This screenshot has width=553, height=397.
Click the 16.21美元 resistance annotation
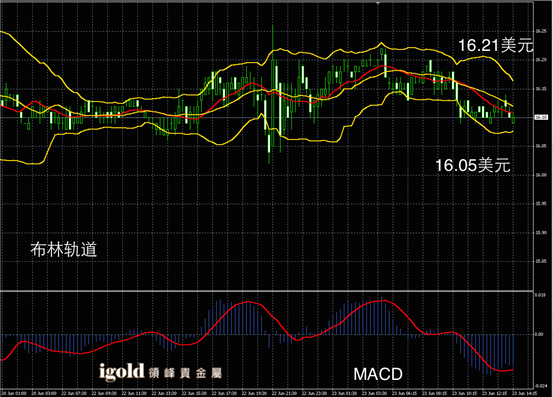496,45
